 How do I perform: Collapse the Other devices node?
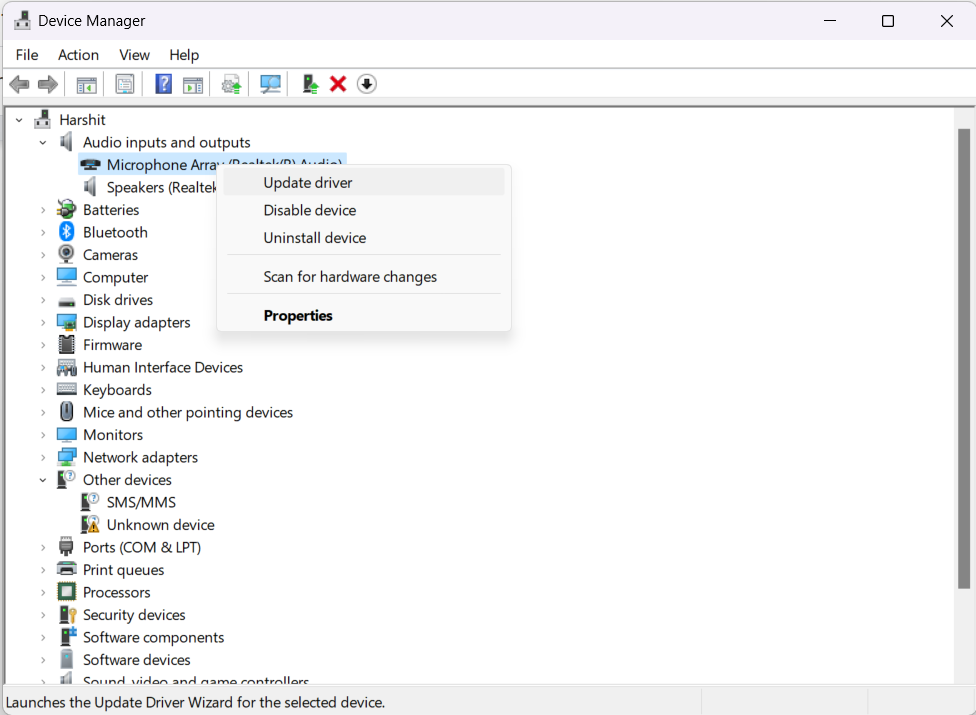pos(43,480)
